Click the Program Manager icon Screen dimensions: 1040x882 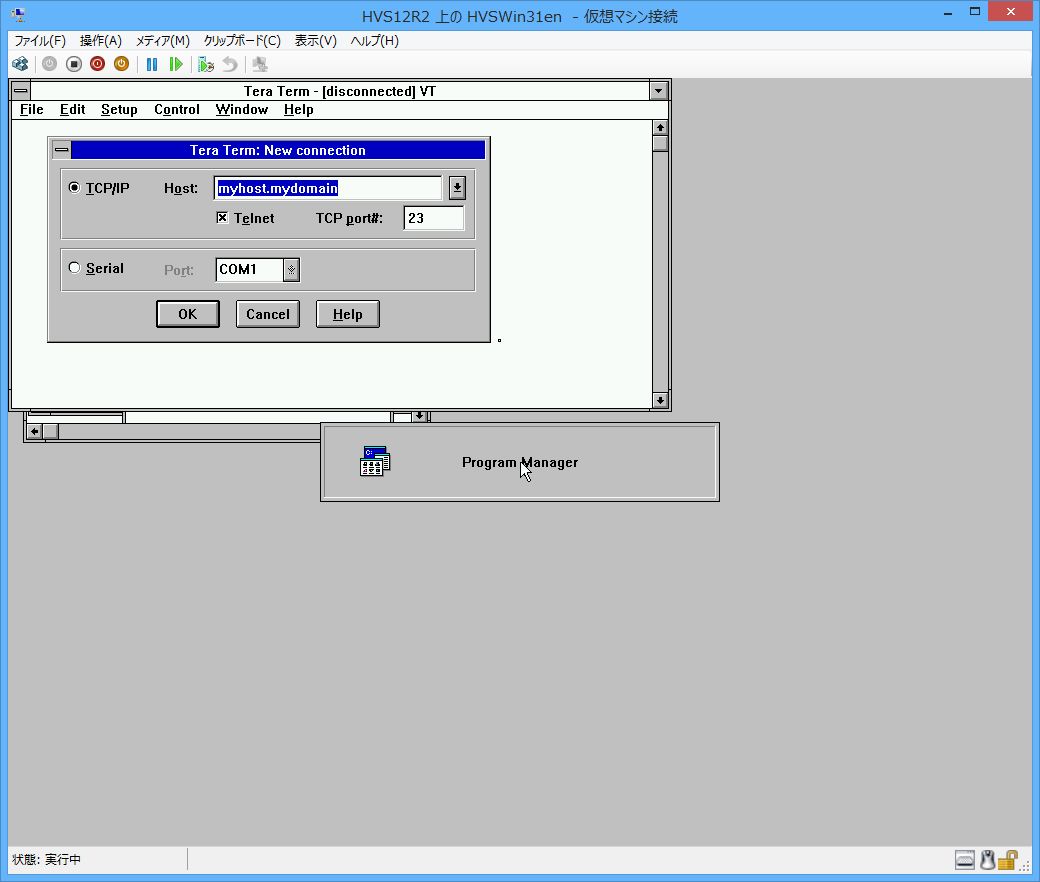tap(375, 462)
